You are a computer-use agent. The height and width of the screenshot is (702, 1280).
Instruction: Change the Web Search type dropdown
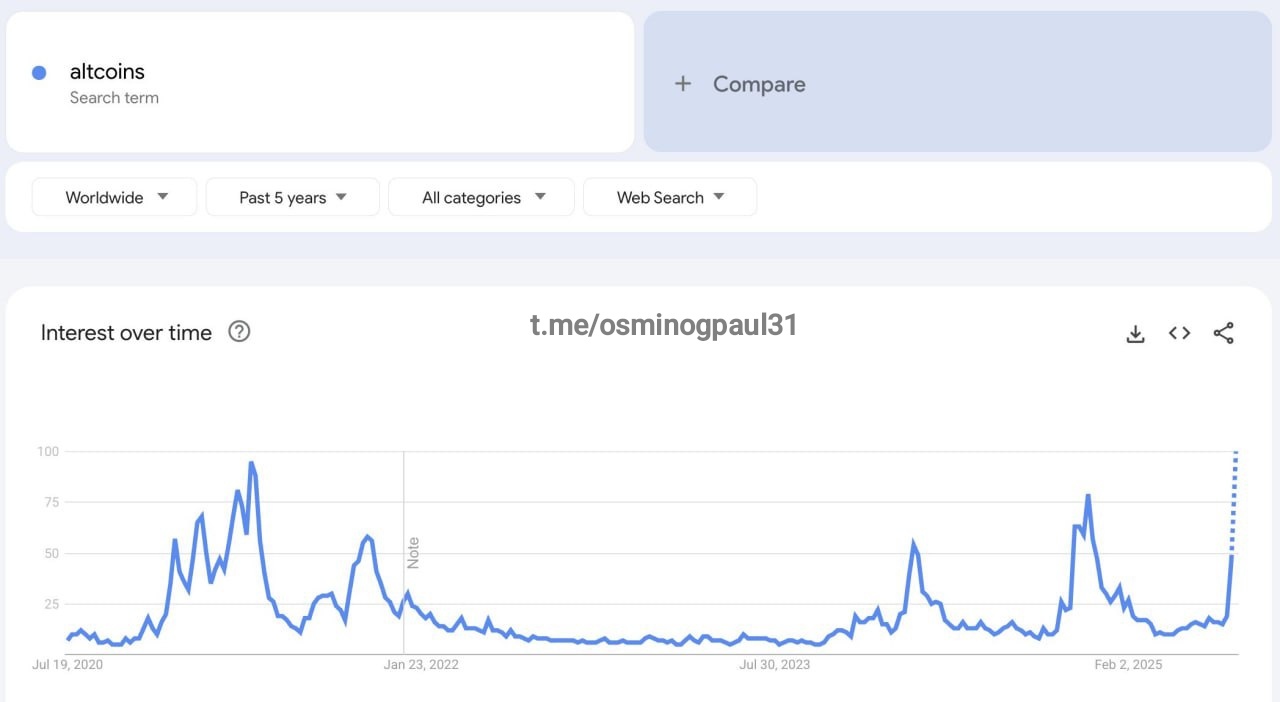669,197
